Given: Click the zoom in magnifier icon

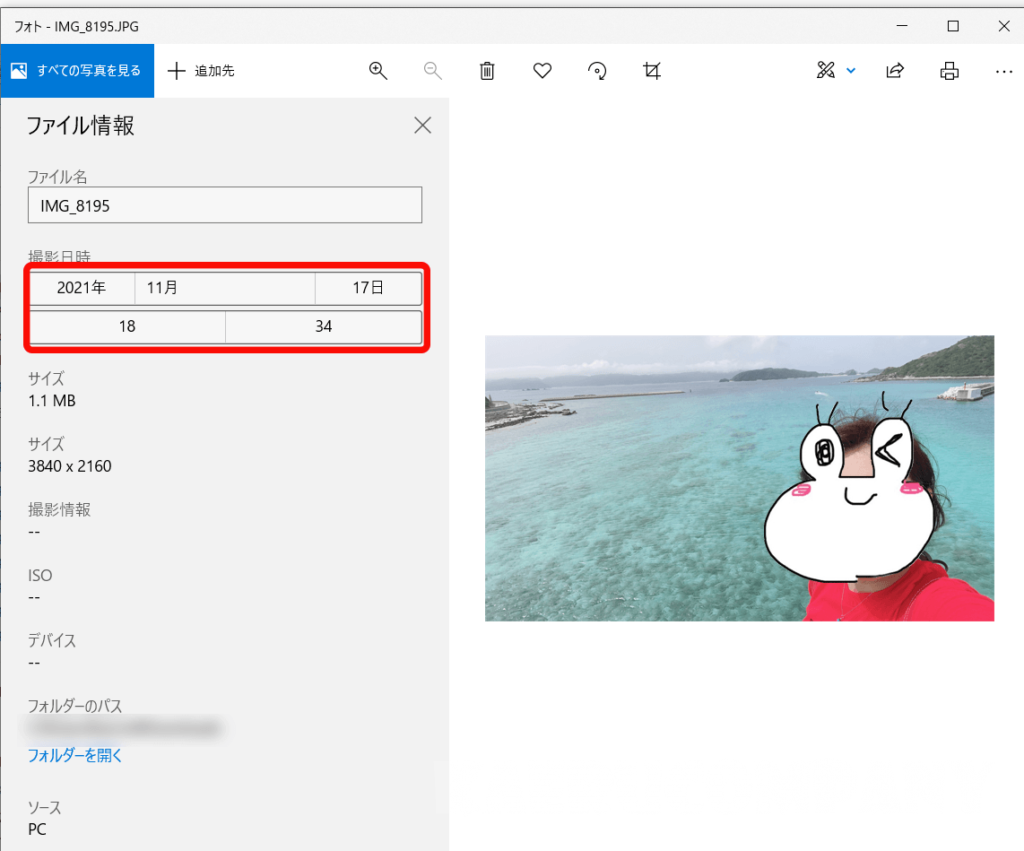Looking at the screenshot, I should click(378, 71).
